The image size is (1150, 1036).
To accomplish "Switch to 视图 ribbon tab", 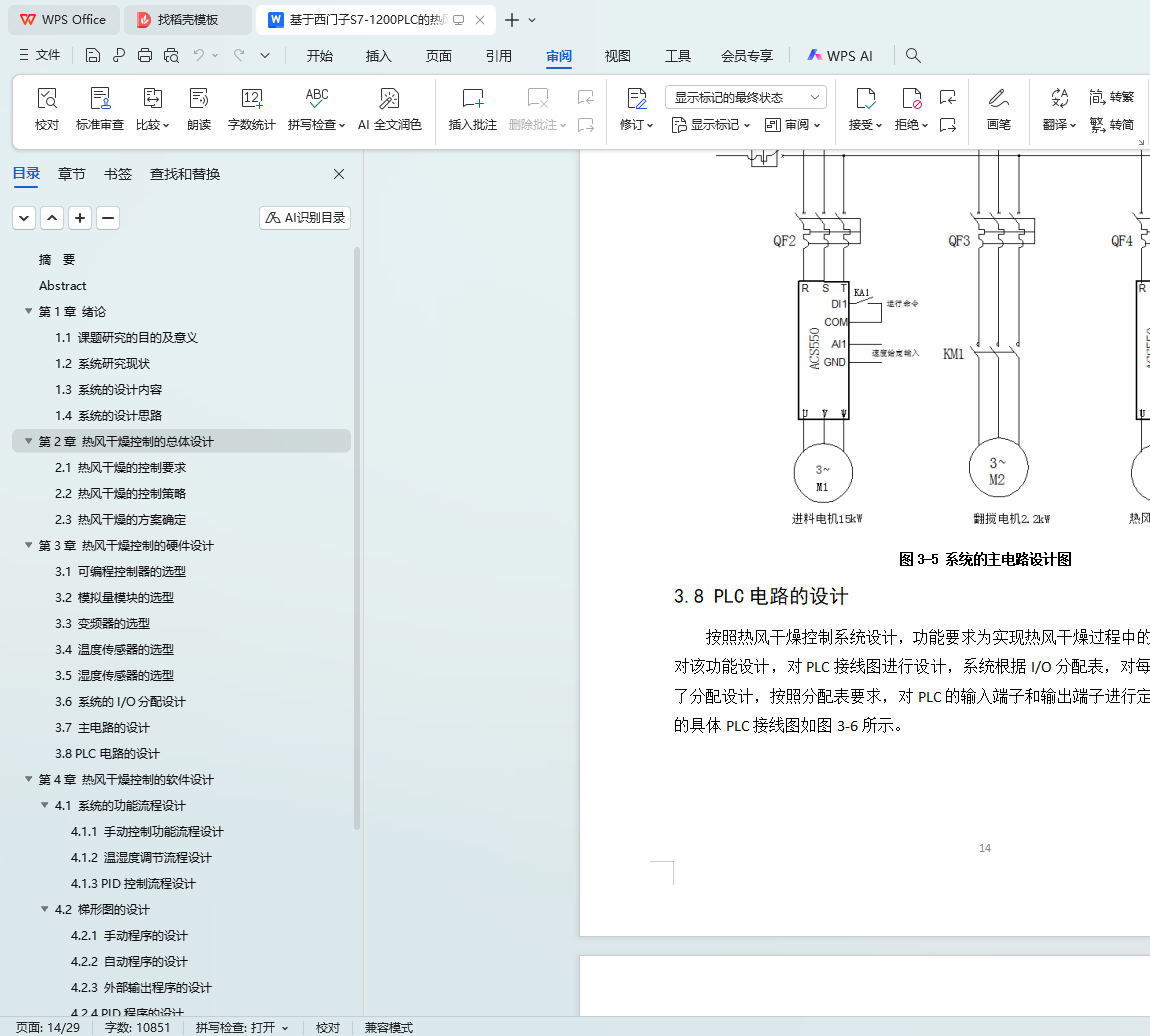I will click(x=618, y=56).
